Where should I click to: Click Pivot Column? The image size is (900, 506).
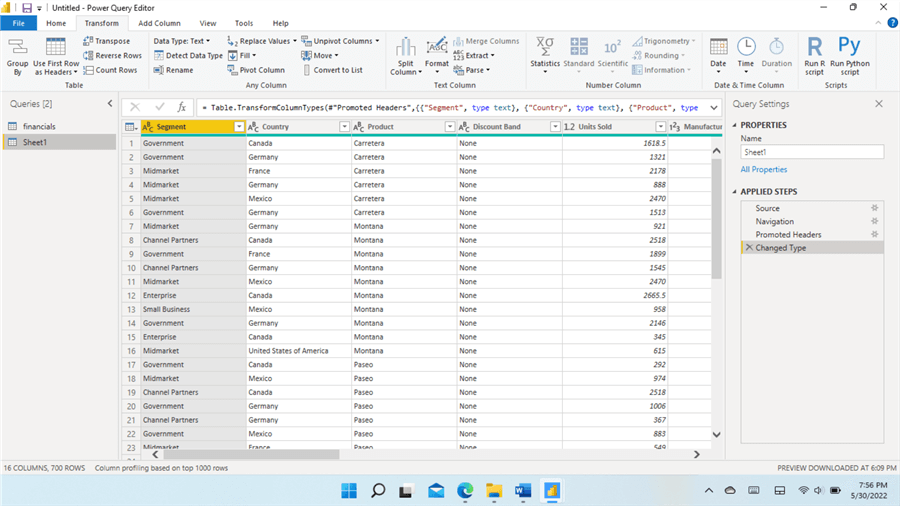[x=256, y=69]
